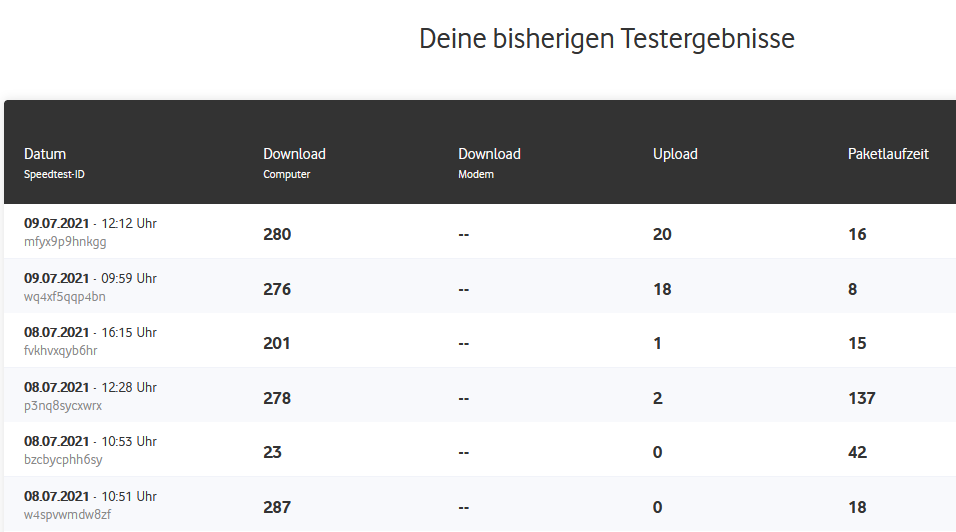Click the download value 23
This screenshot has width=956, height=532.
[x=272, y=452]
